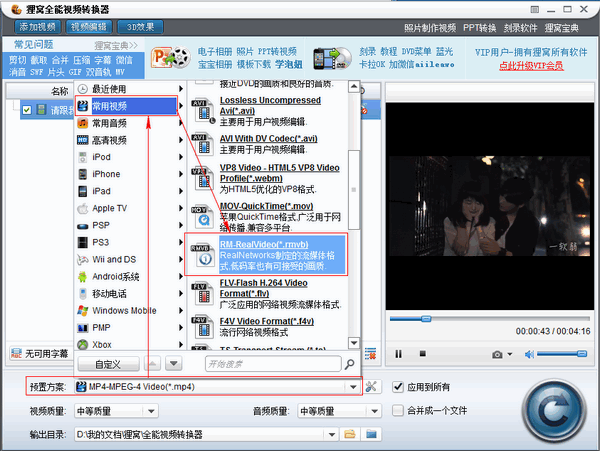Select iPod category in format menu
600x451 pixels.
[x=129, y=157]
